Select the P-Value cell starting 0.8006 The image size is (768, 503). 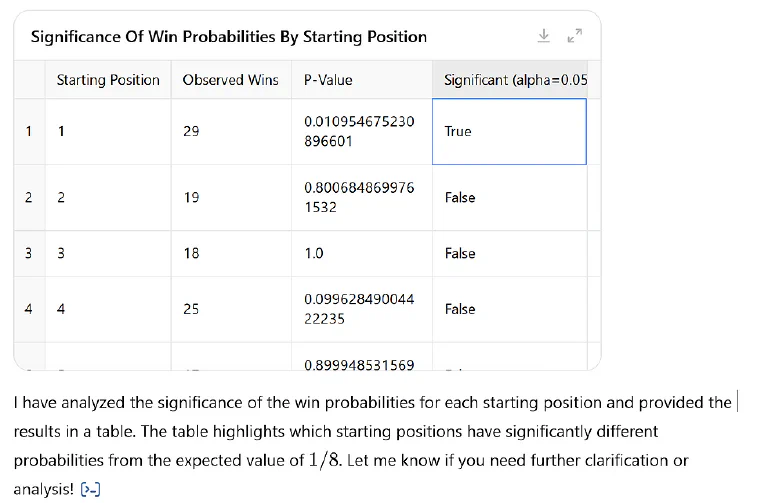pos(362,197)
